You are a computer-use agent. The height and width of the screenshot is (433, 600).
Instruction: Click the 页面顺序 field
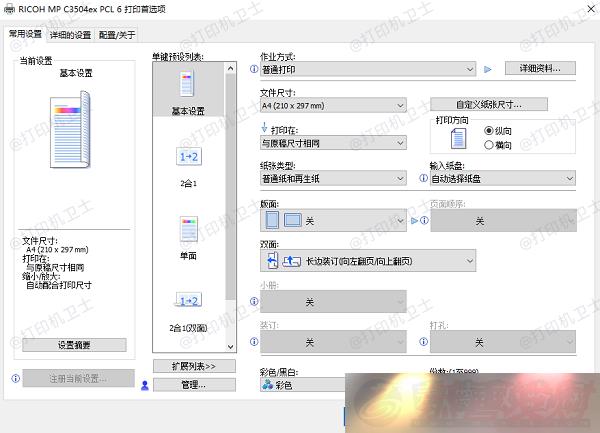(x=504, y=220)
